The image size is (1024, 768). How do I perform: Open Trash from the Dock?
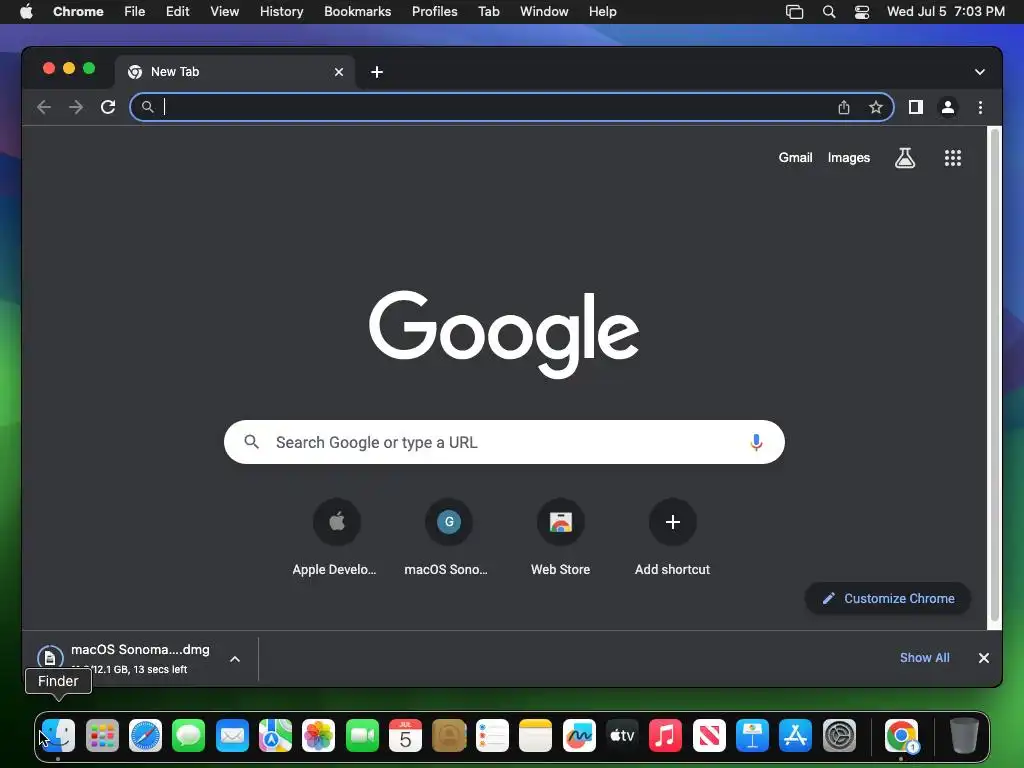tap(964, 735)
